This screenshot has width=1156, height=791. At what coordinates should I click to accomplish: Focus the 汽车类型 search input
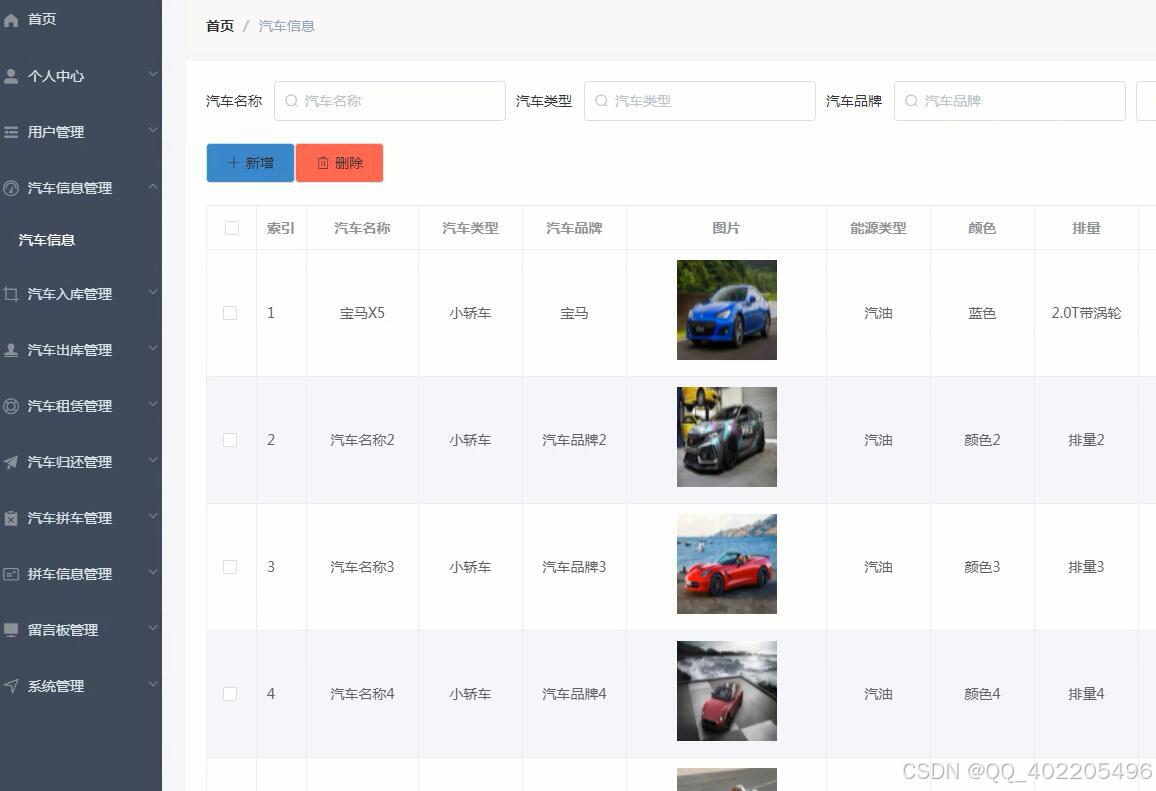pyautogui.click(x=700, y=101)
